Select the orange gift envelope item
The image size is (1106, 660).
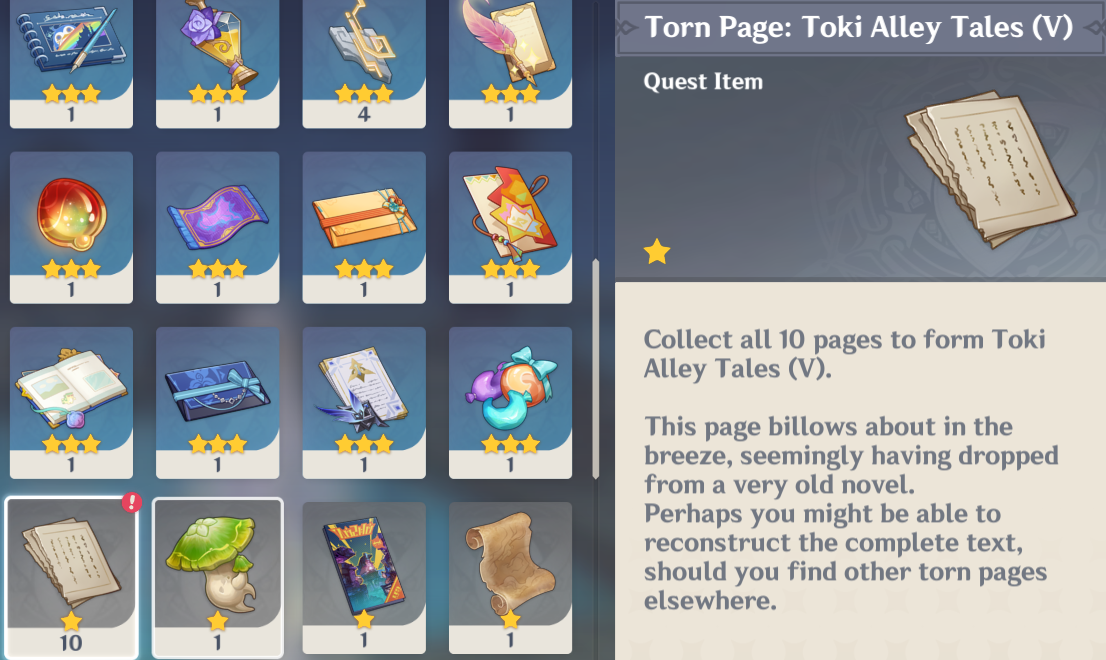364,228
